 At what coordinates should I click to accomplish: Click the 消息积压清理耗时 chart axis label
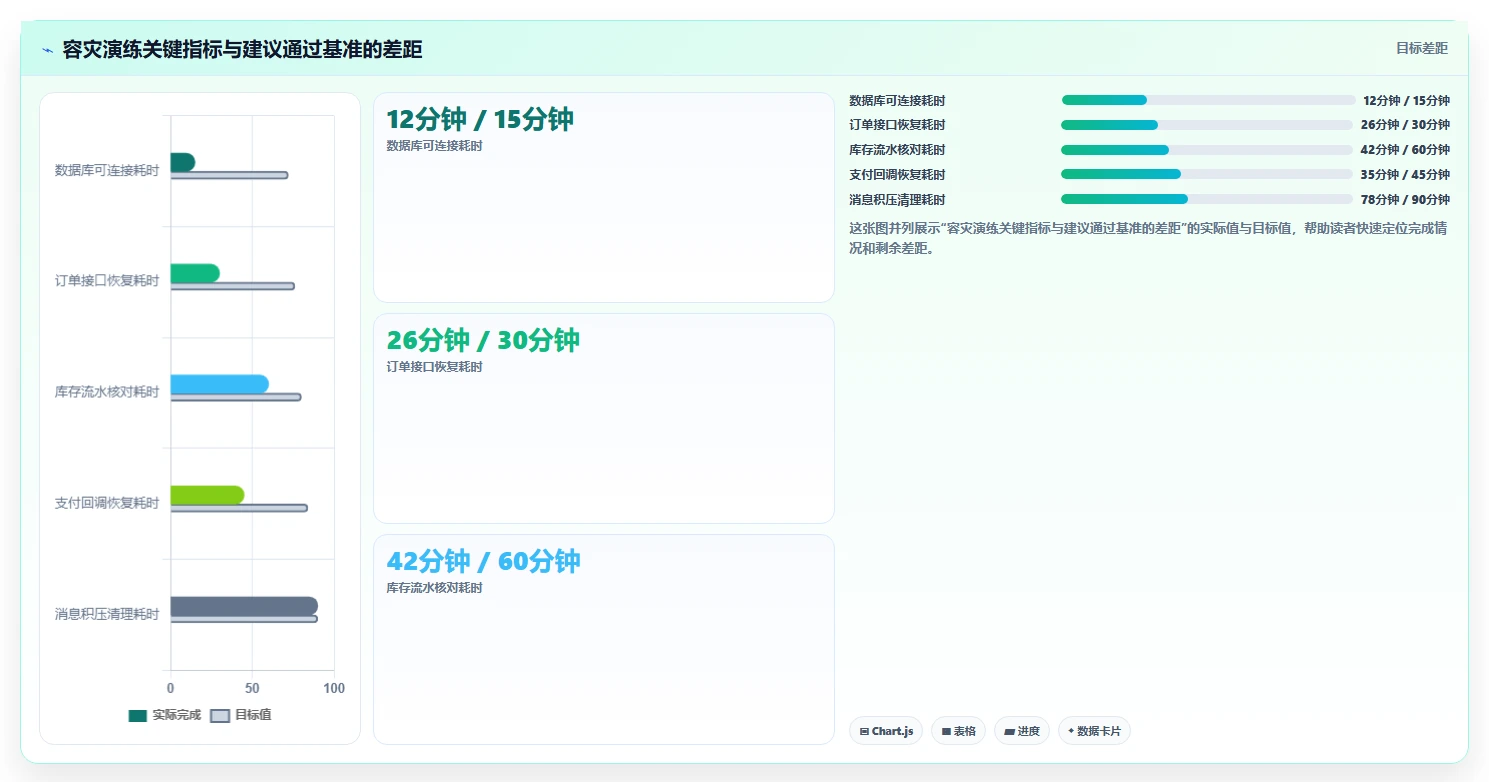107,614
